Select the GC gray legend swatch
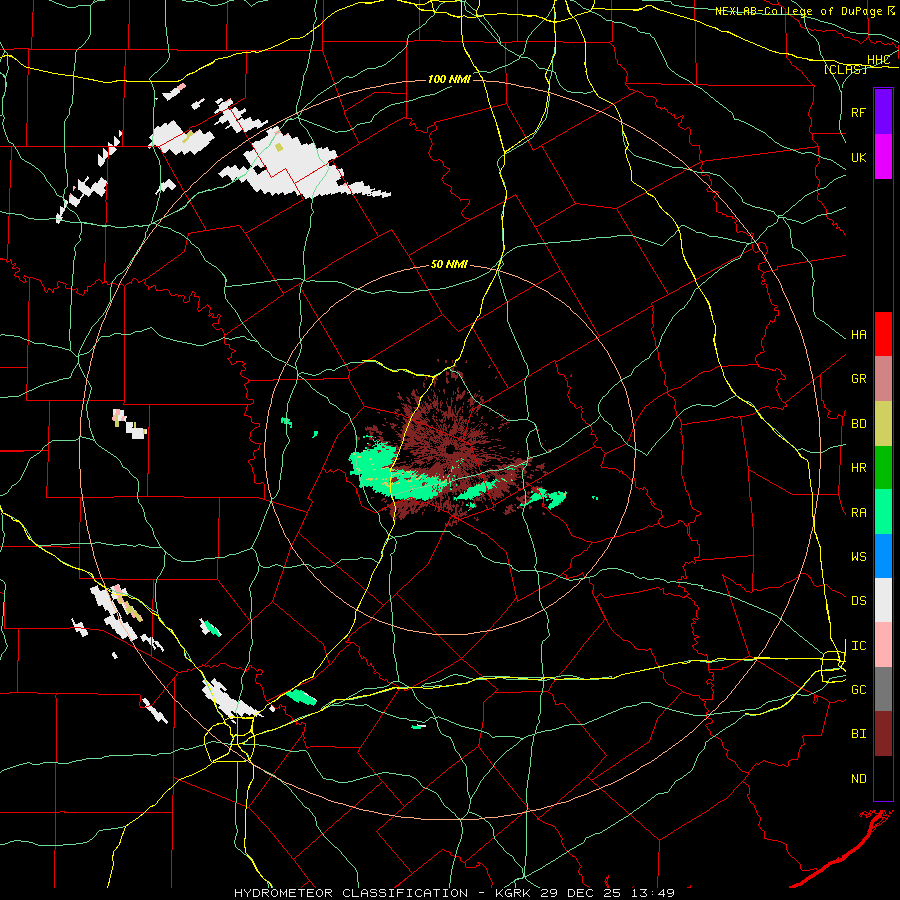 (x=883, y=689)
